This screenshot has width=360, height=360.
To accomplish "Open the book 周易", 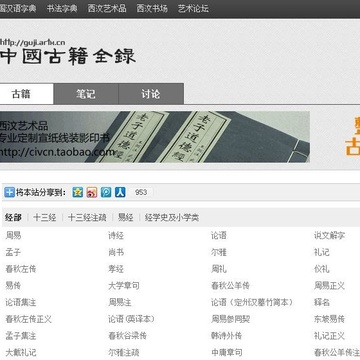I will (13, 236).
